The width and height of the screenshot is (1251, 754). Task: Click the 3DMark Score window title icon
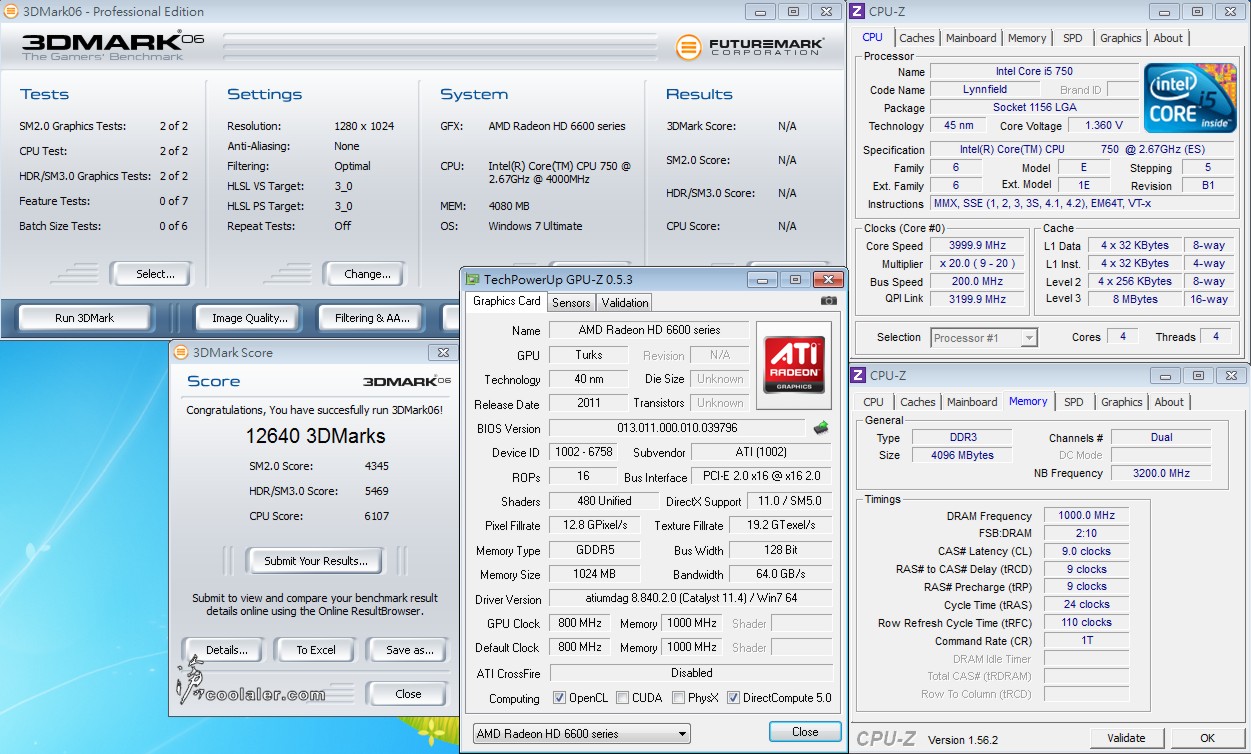(180, 352)
